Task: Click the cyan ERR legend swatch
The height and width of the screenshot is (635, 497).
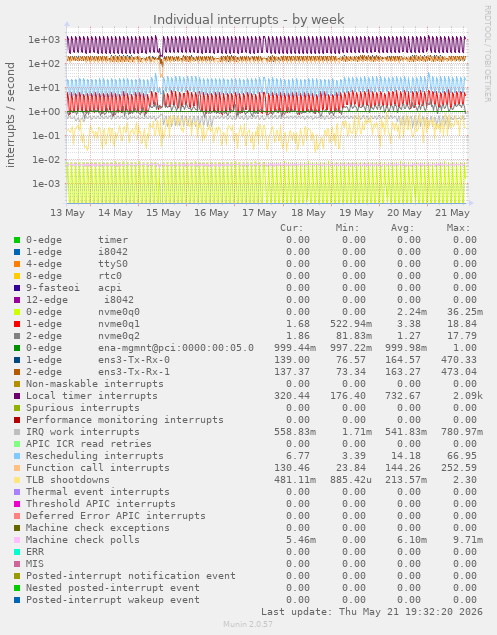Action: pyautogui.click(x=17, y=552)
